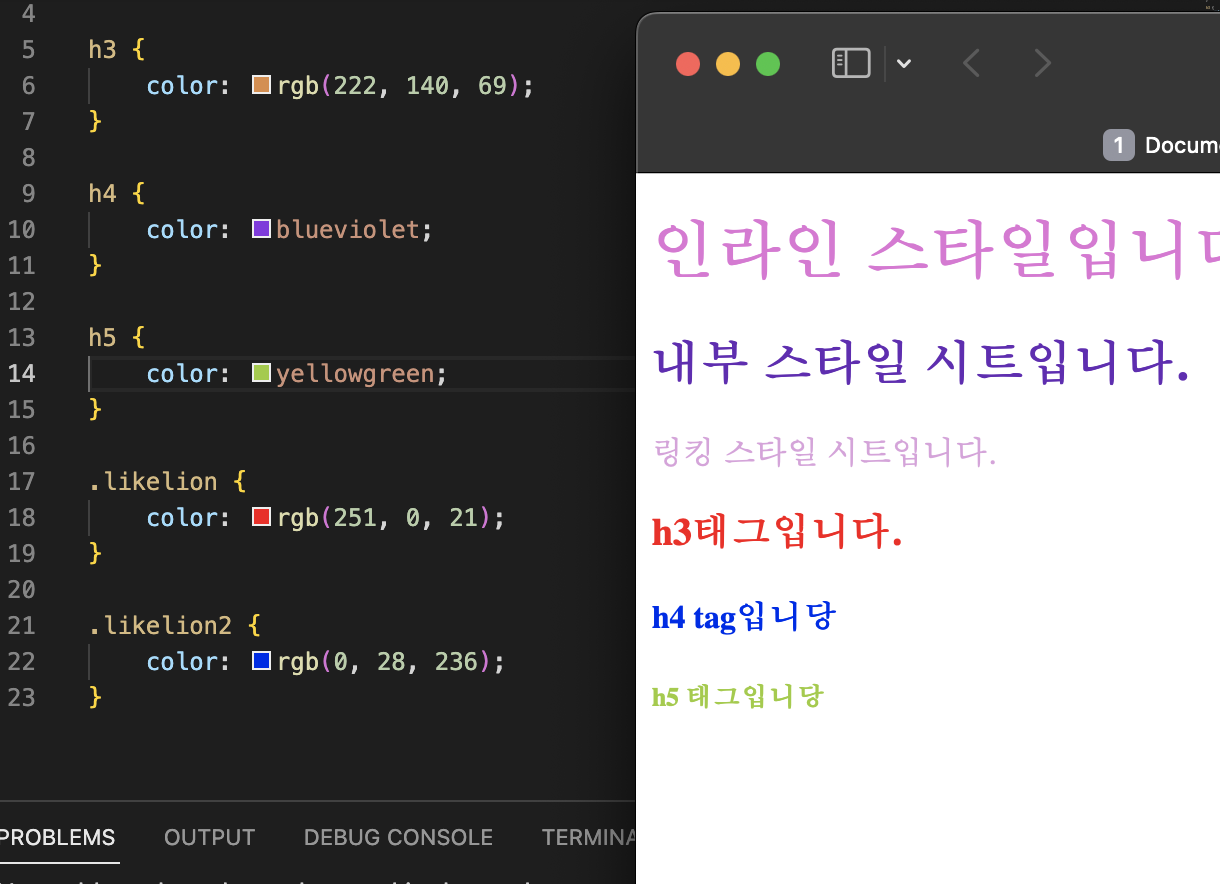Click the '내부 스타일 시트입니다.' heading
The image size is (1220, 884).
(920, 362)
